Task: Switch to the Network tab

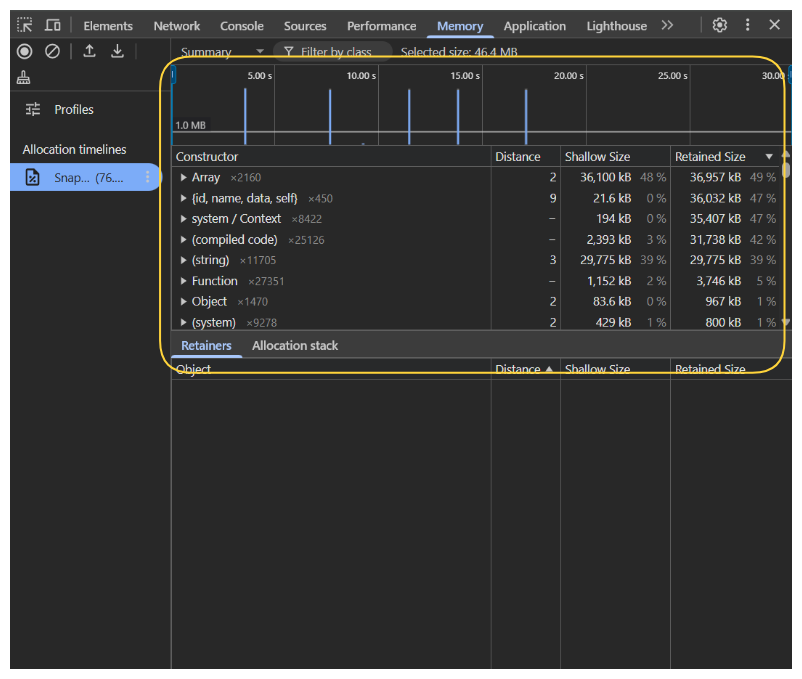Action: coord(176,26)
